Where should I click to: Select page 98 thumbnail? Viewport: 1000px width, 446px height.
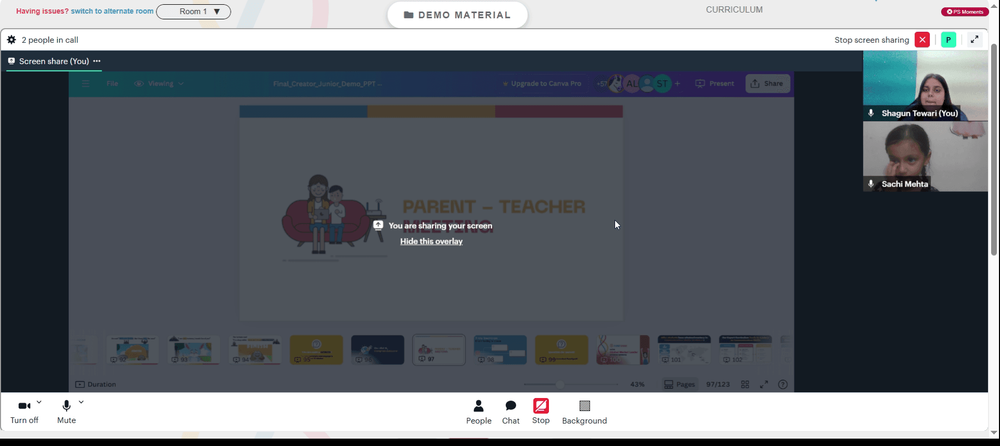[500, 350]
